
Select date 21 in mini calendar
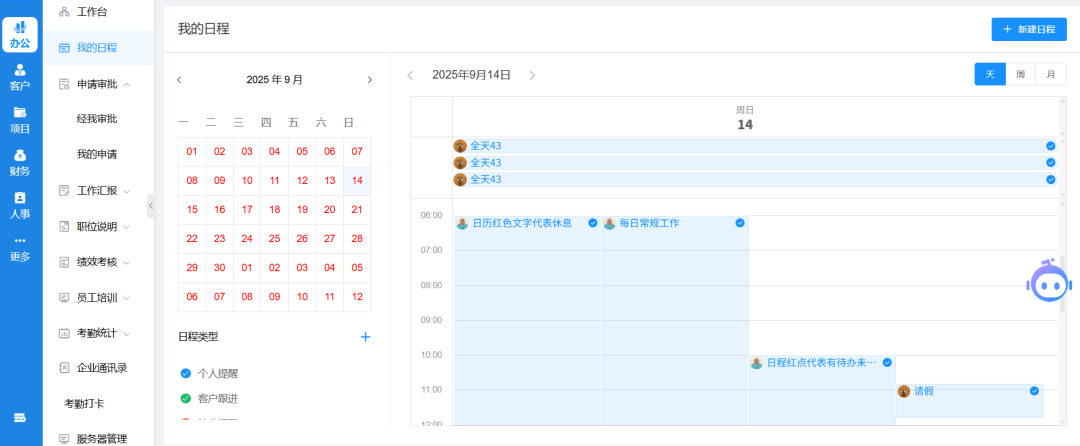click(x=357, y=209)
